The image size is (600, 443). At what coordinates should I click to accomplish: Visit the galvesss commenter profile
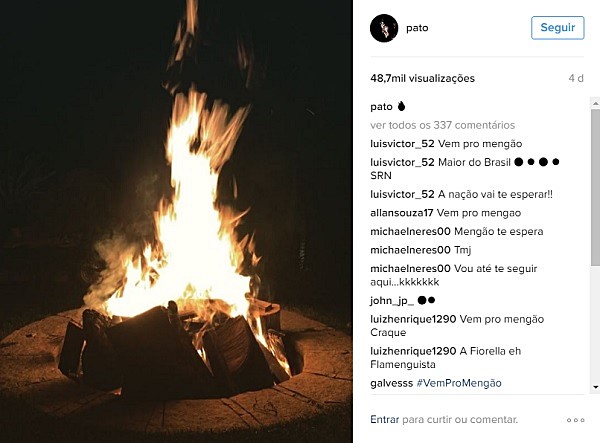coord(391,383)
